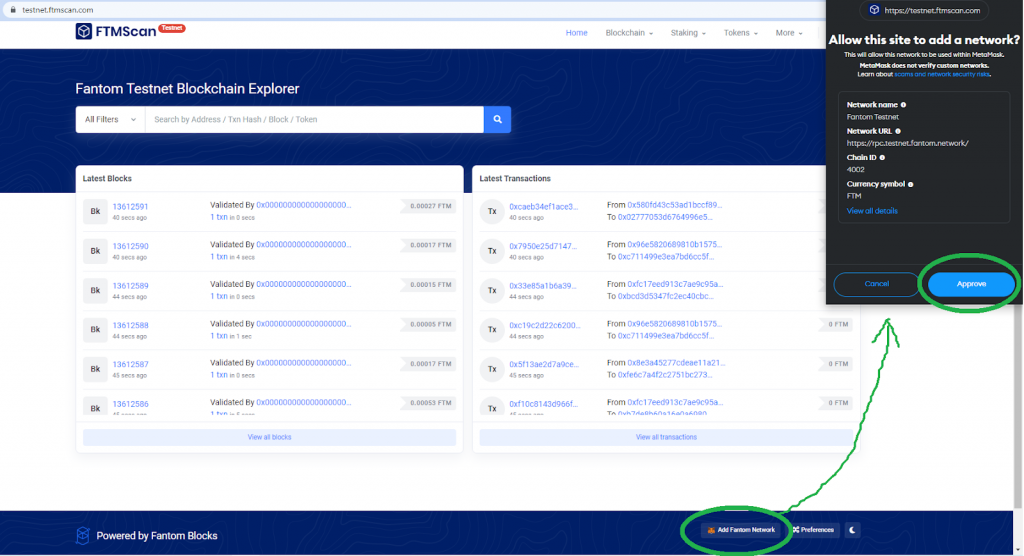Cancel the MetaMask add network request
Viewport: 1024px width, 556px height.
[x=876, y=284]
